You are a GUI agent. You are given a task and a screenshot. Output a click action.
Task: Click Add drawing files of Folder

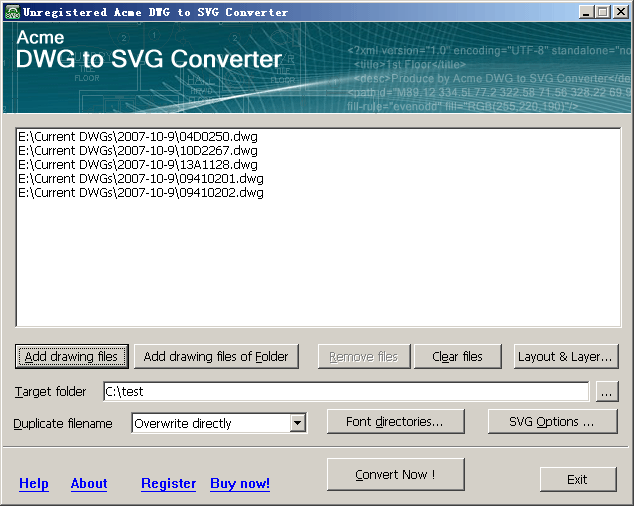[x=216, y=356]
